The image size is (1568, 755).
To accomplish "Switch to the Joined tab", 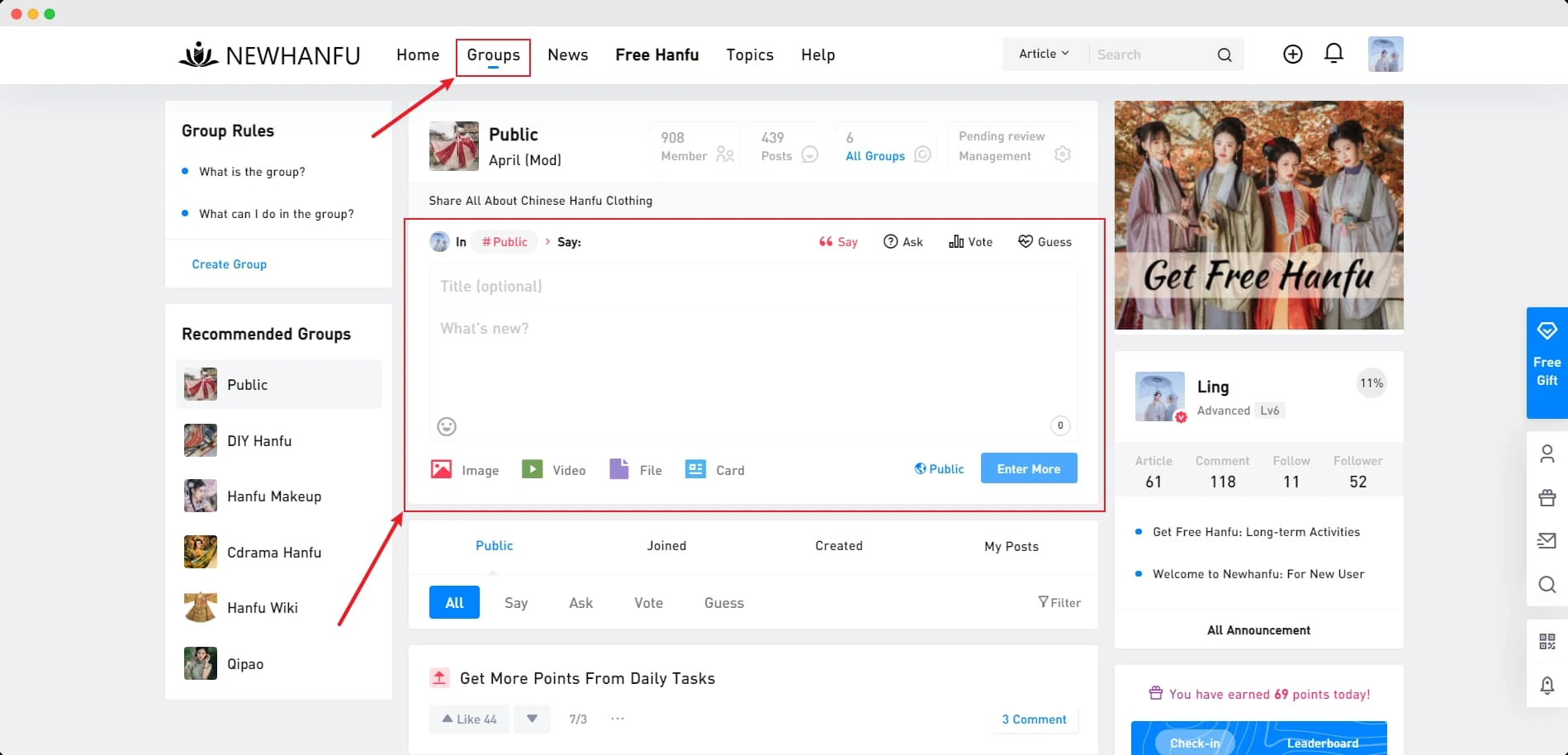I will coord(666,546).
